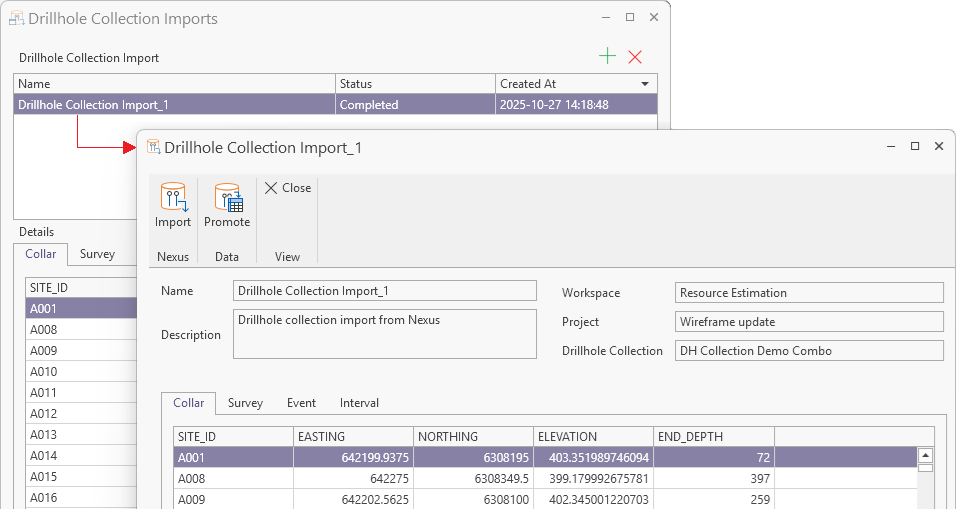Image resolution: width=956 pixels, height=509 pixels.
Task: Add a new drillhole collection import
Action: (607, 57)
